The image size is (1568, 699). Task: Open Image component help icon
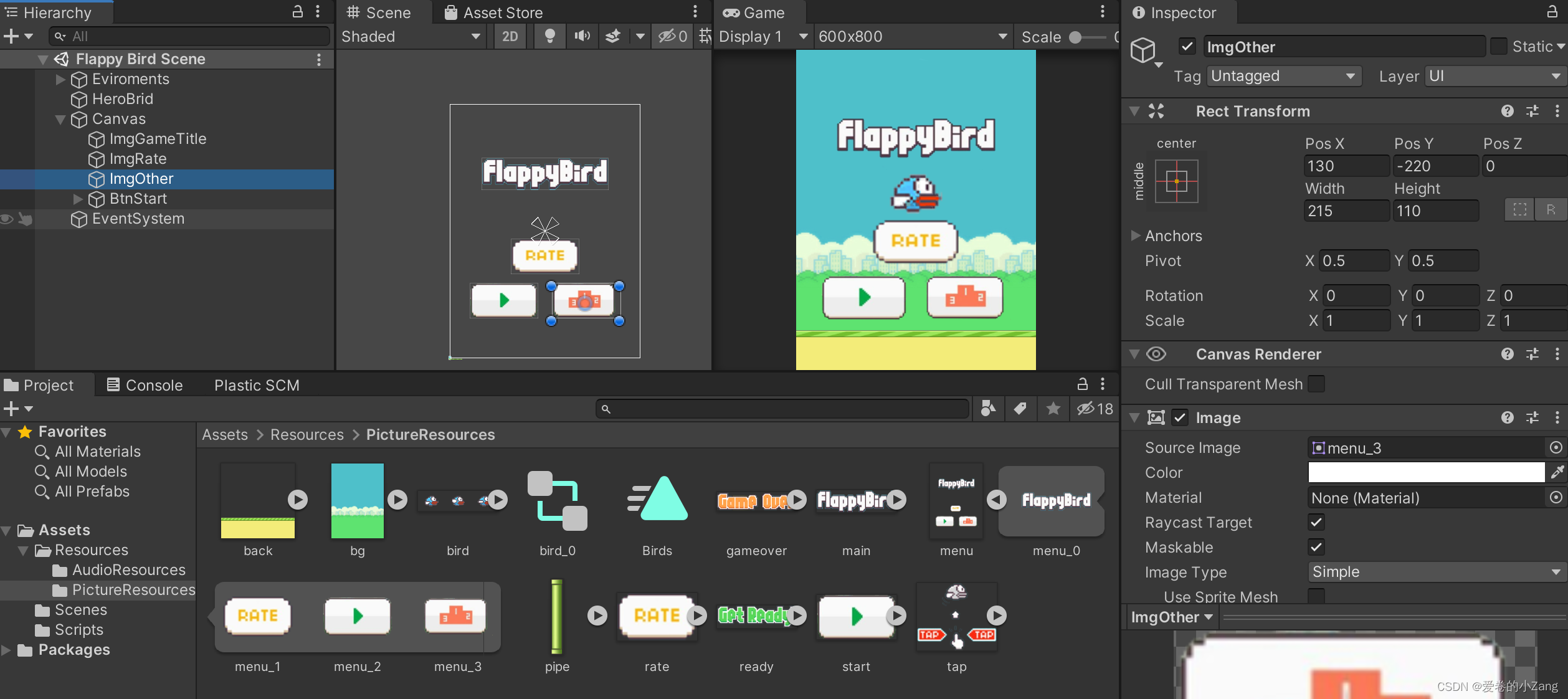pyautogui.click(x=1507, y=417)
